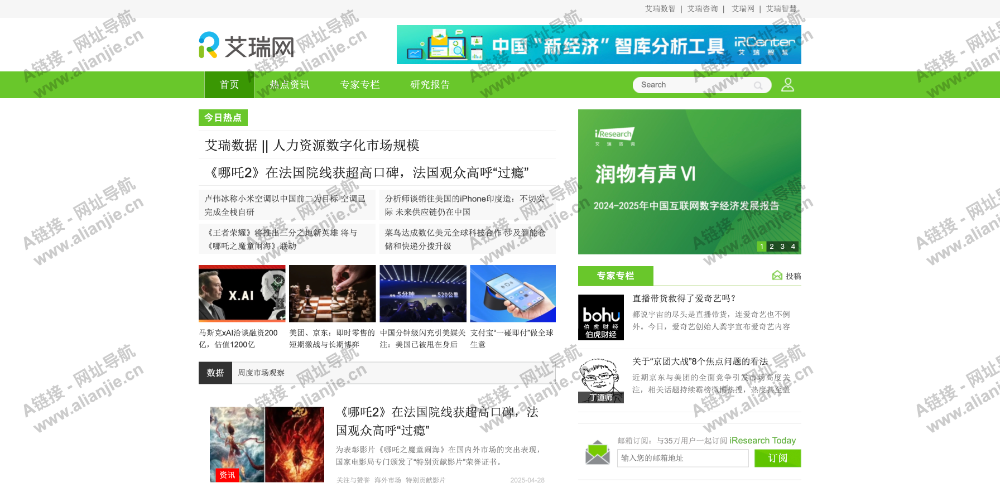This screenshot has height=487, width=1000.
Task: Open top headline 《哪吒2》在法国院线获超高口碑
Action: (367, 173)
